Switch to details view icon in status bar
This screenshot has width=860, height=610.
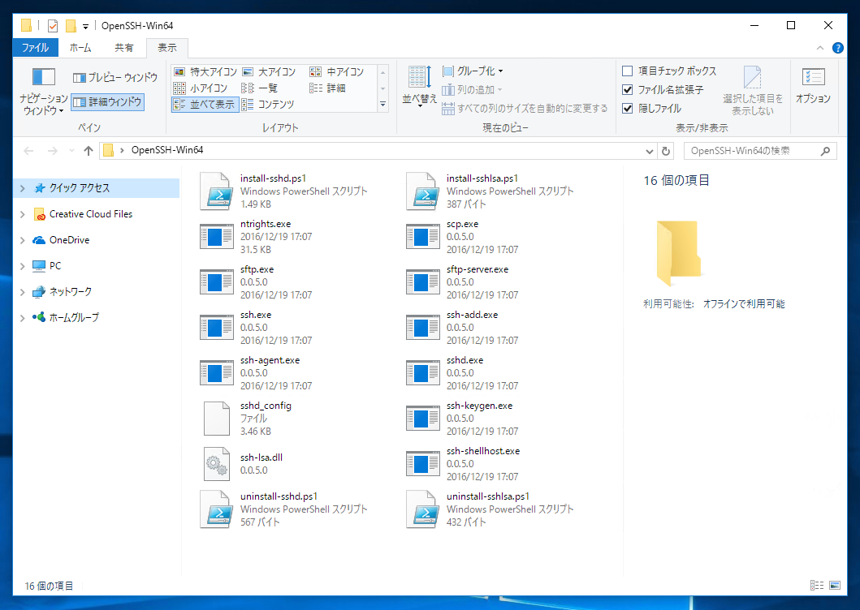817,585
